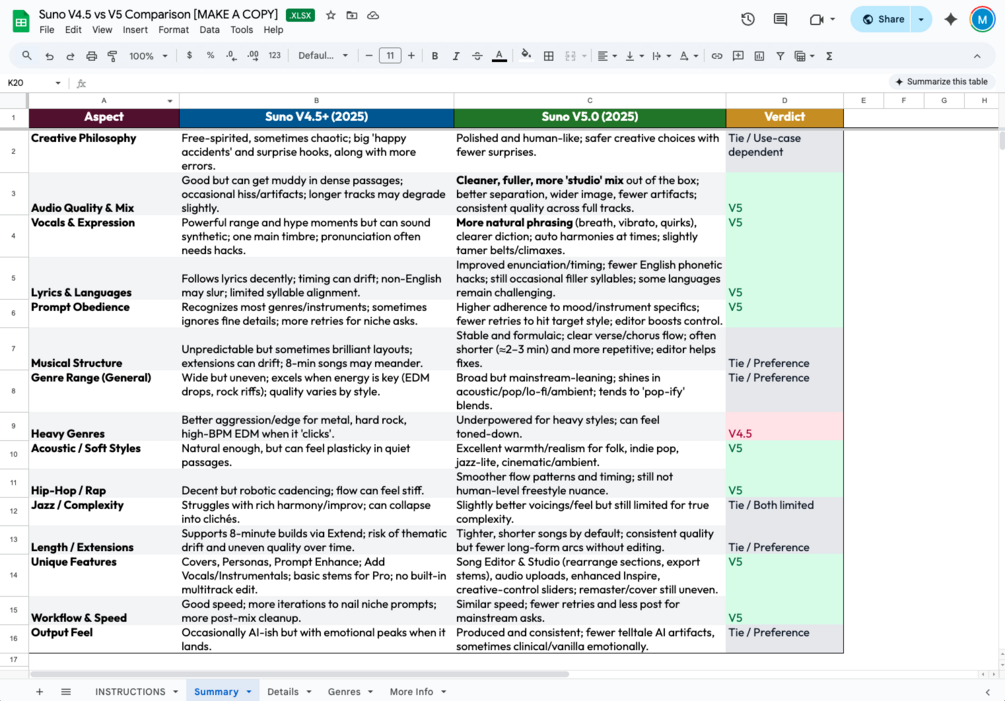This screenshot has width=1005, height=701.
Task: Open the borders menu
Action: [549, 56]
